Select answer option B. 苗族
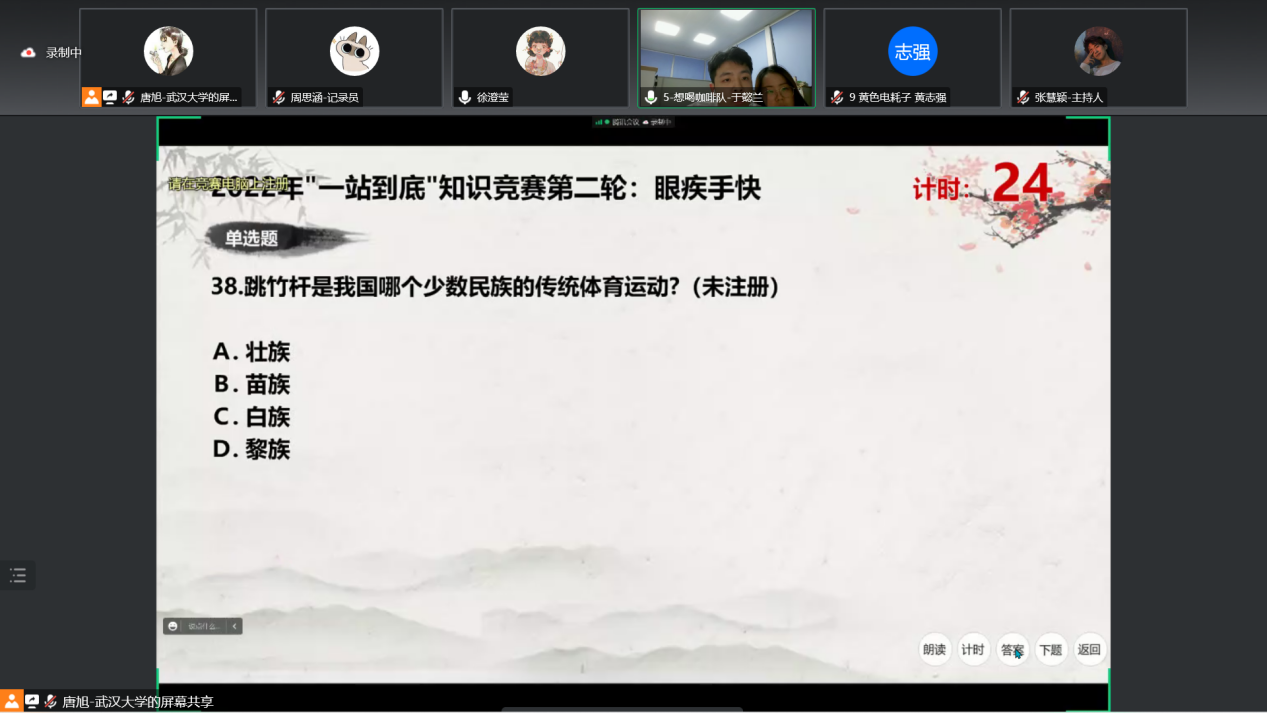1267x713 pixels. pos(251,384)
